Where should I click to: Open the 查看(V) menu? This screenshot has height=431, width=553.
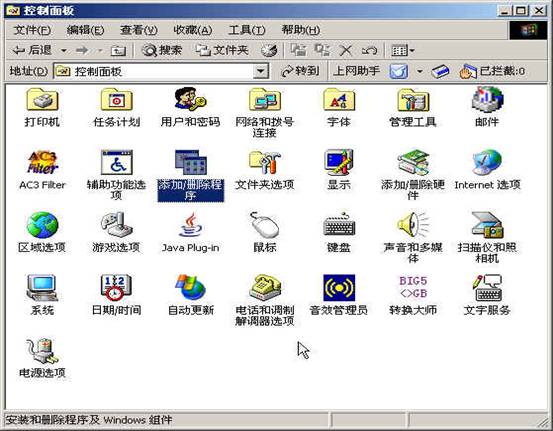139,30
